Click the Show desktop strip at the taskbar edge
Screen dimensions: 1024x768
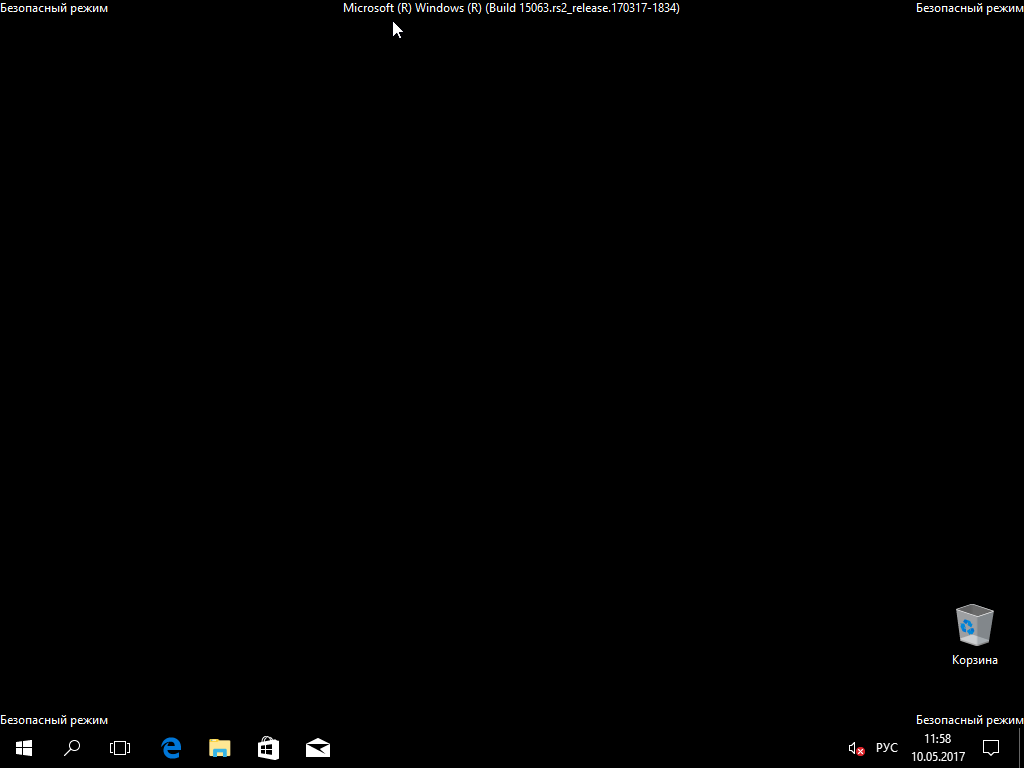pos(1021,747)
